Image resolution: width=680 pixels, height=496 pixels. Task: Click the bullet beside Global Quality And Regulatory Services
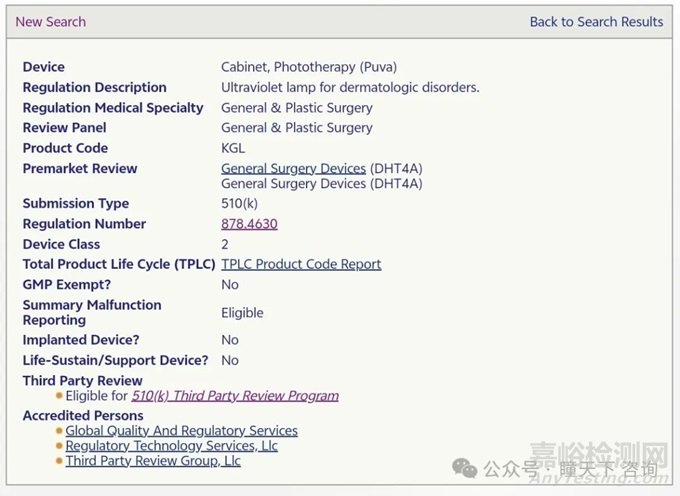(59, 431)
